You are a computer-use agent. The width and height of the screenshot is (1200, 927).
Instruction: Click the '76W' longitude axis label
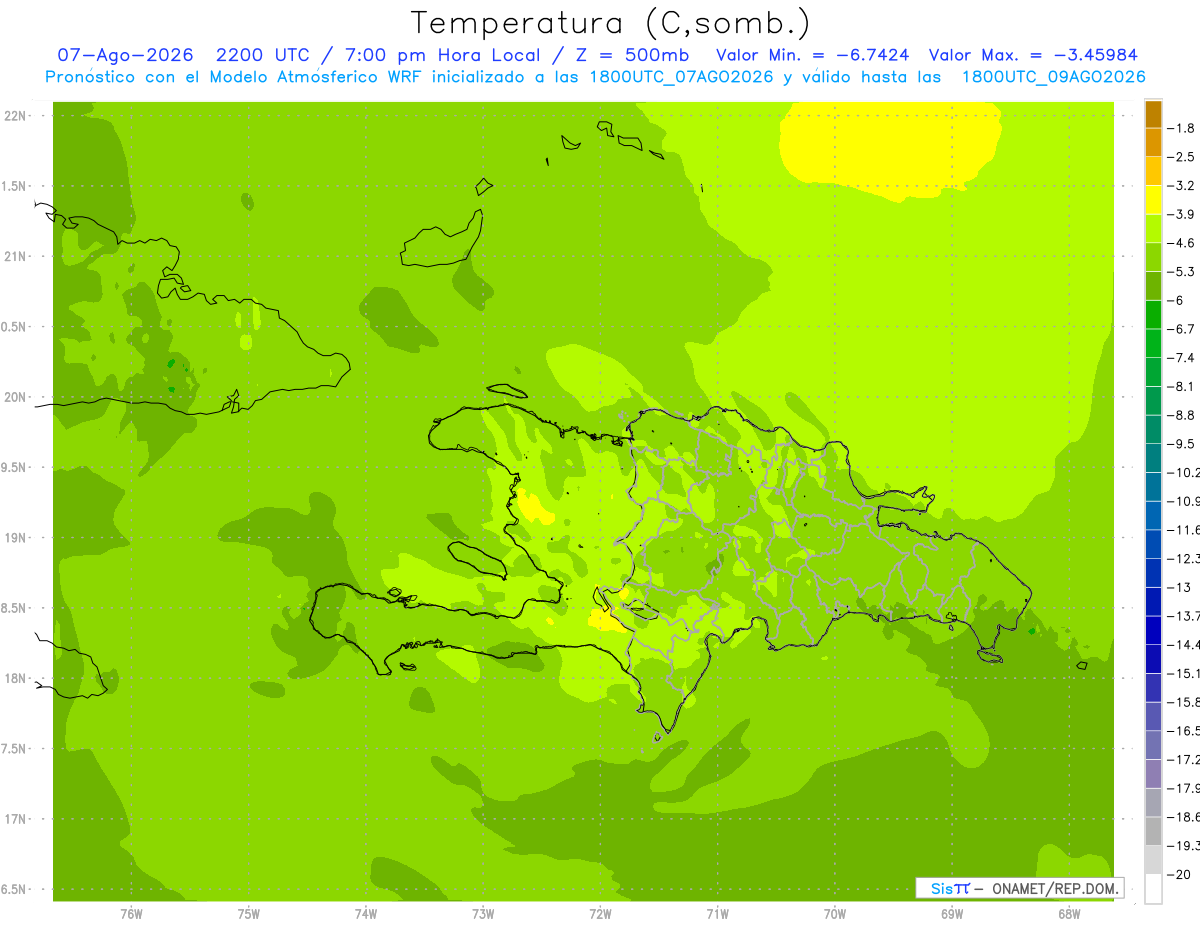point(130,914)
